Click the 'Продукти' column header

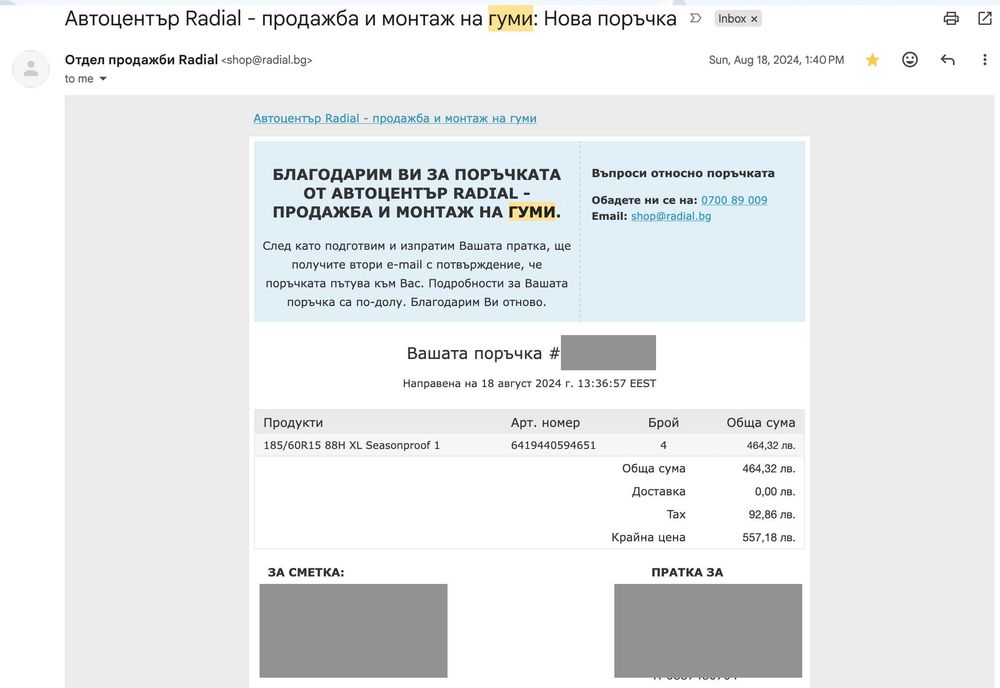click(293, 423)
